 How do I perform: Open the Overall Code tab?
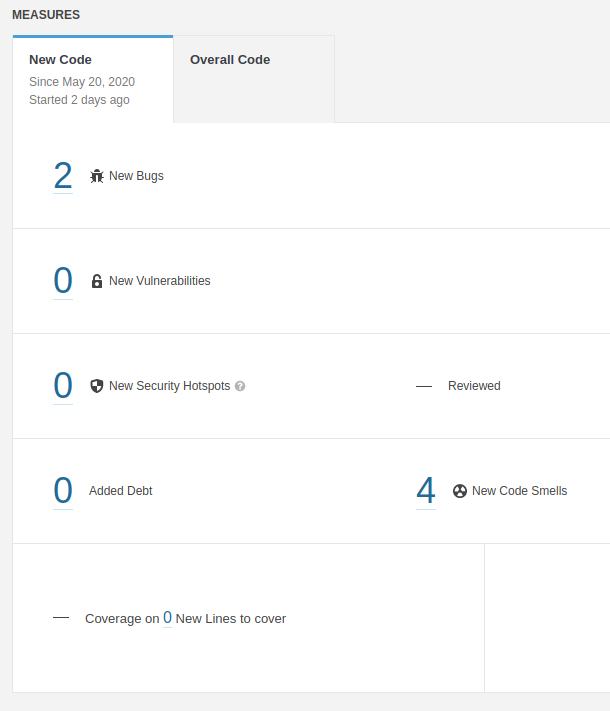tap(230, 60)
